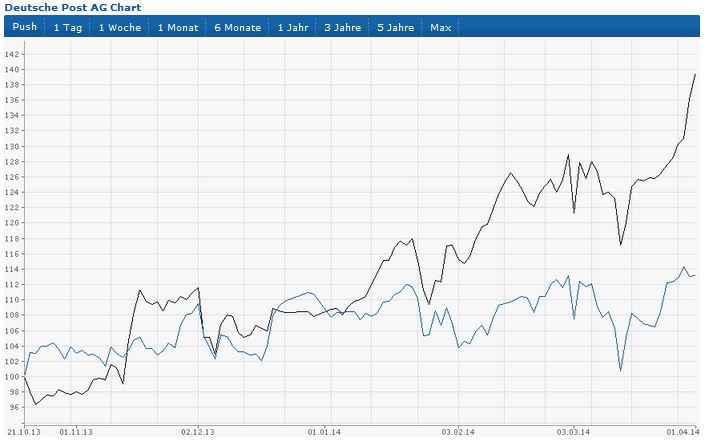Display the 5 Jahre chart range
The image size is (707, 442).
(x=395, y=28)
